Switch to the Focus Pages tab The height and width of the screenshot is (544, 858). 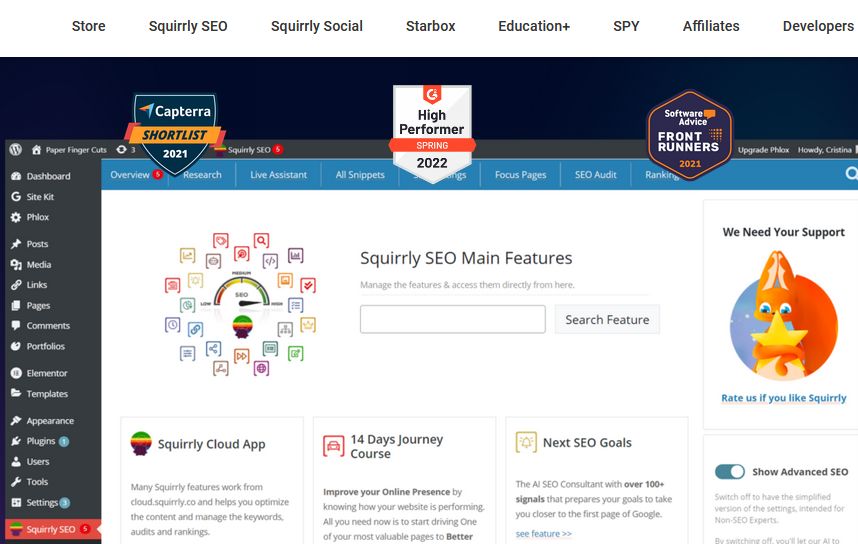tap(520, 175)
